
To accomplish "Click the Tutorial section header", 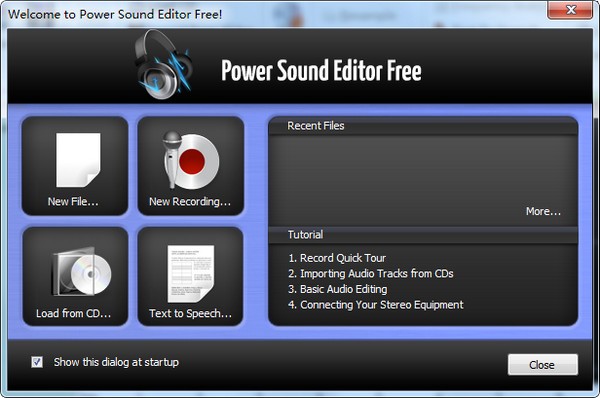I will 305,235.
